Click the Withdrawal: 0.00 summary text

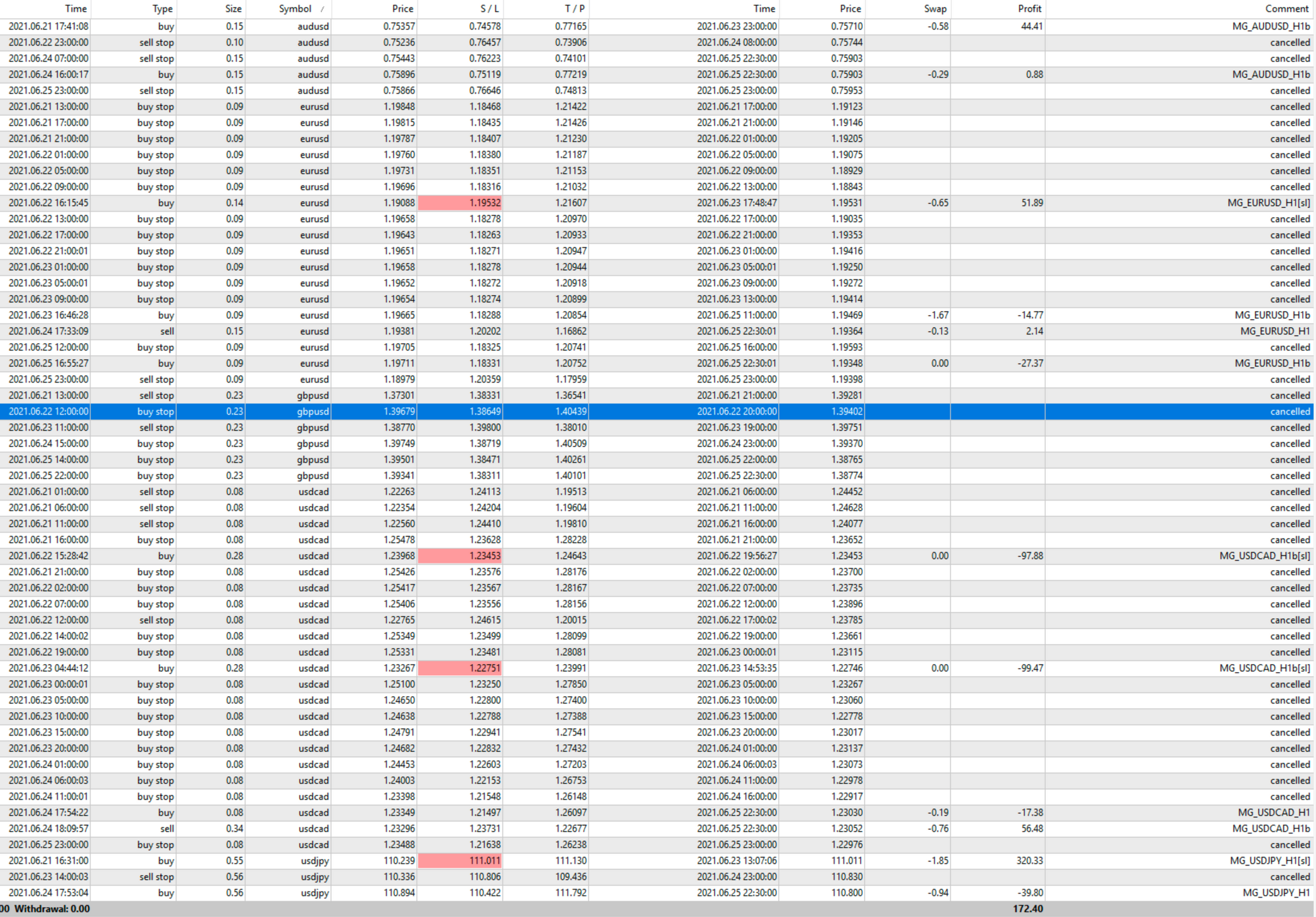51,909
